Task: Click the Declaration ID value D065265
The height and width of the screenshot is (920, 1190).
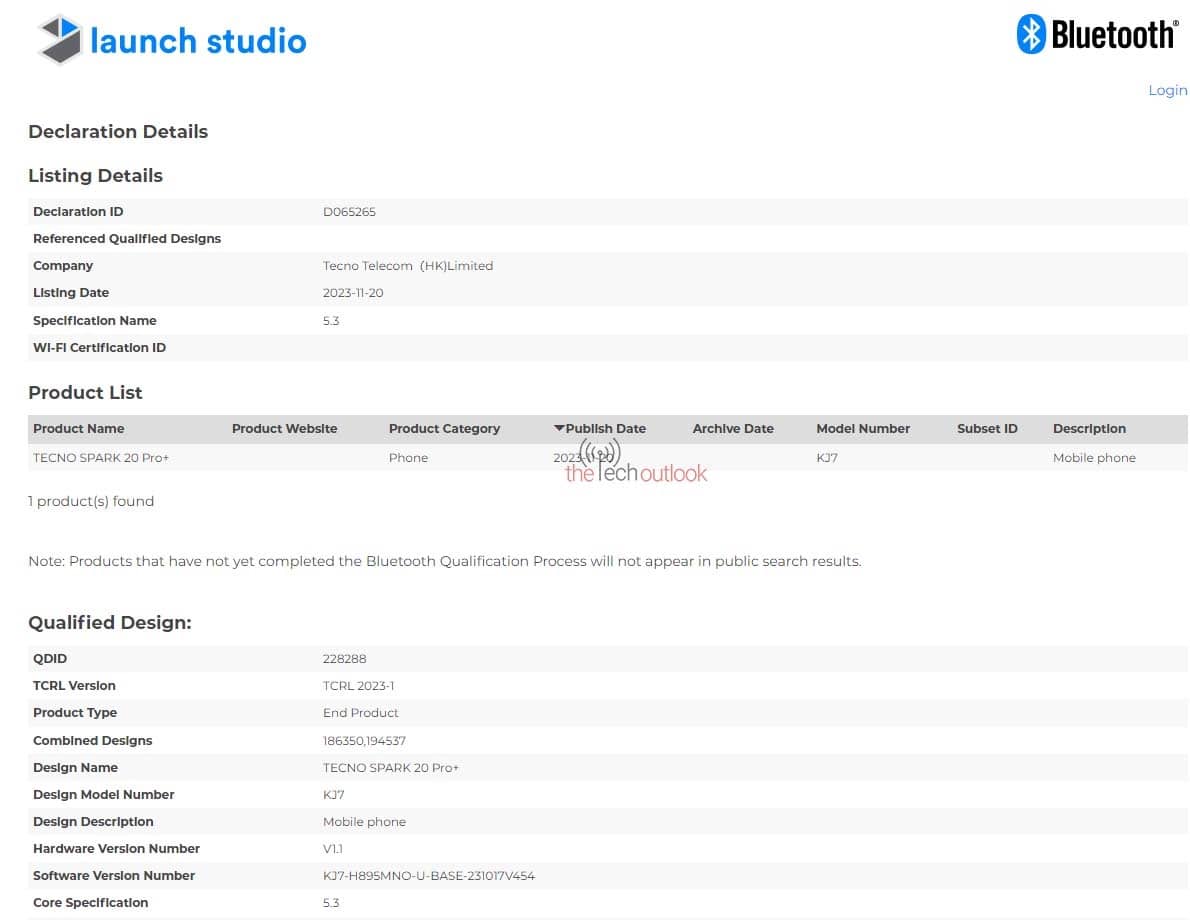Action: (349, 211)
